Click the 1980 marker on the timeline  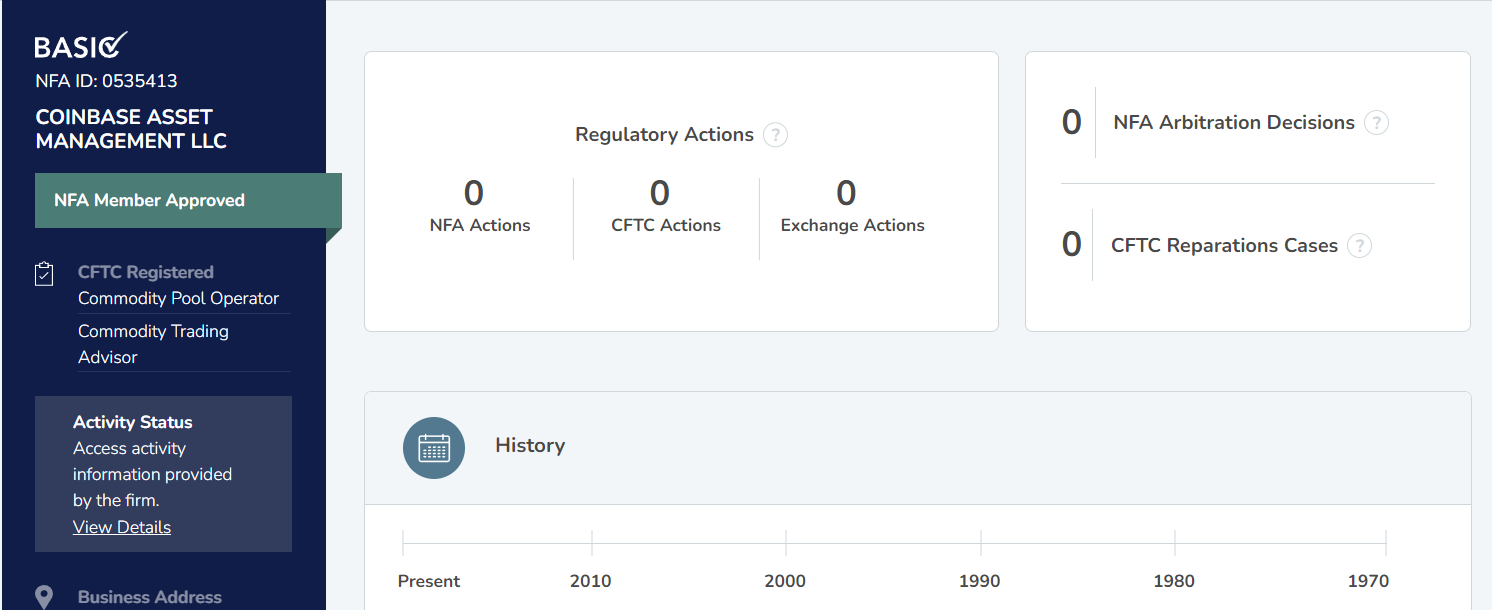[1174, 581]
